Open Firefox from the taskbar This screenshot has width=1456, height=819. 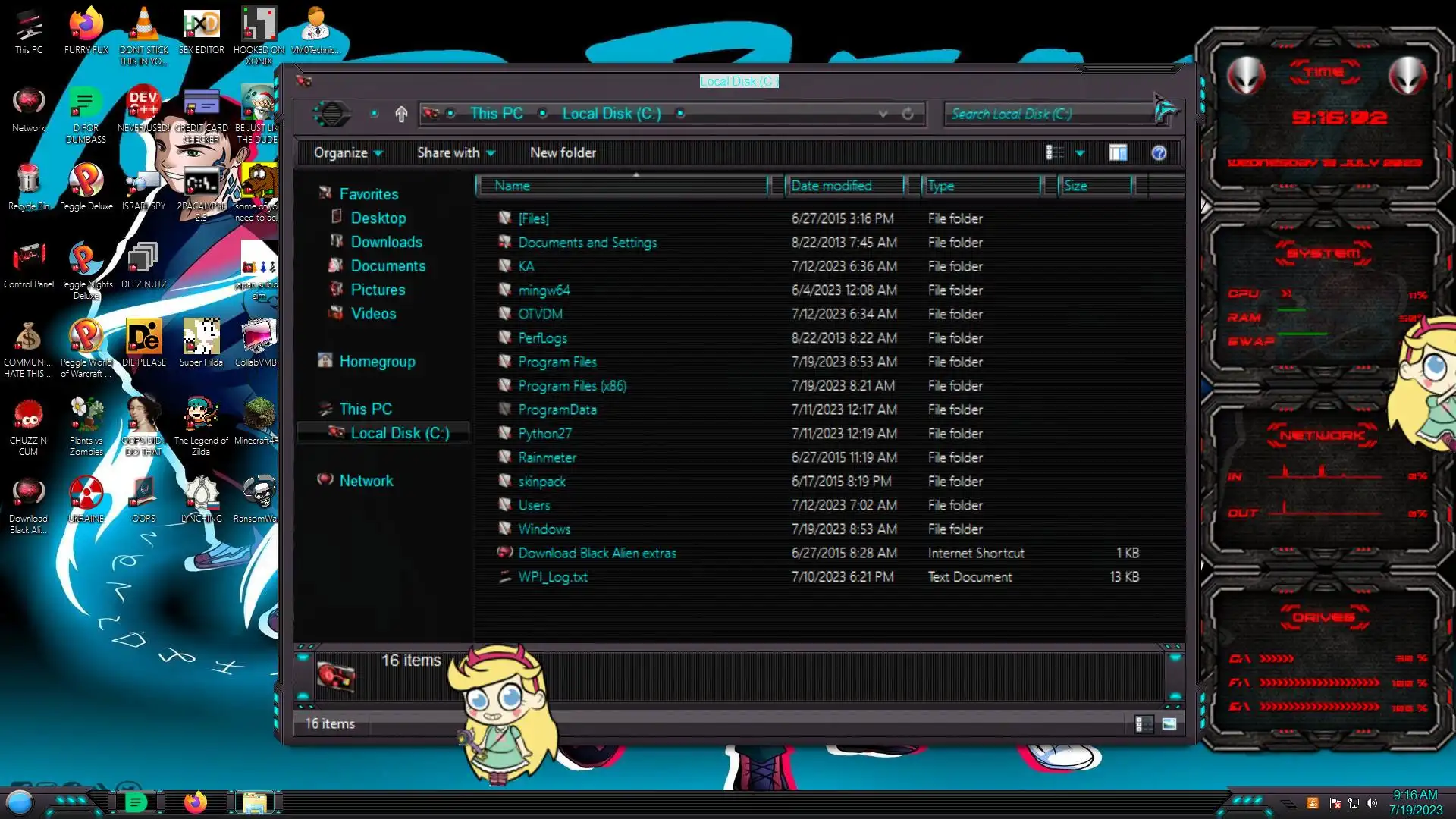195,802
